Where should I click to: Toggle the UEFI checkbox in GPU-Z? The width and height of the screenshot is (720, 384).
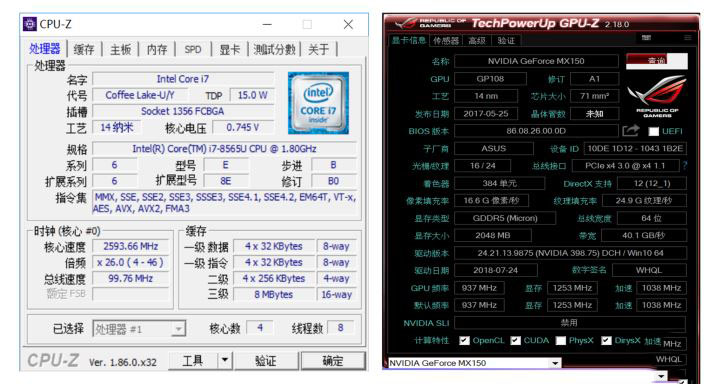tap(653, 131)
